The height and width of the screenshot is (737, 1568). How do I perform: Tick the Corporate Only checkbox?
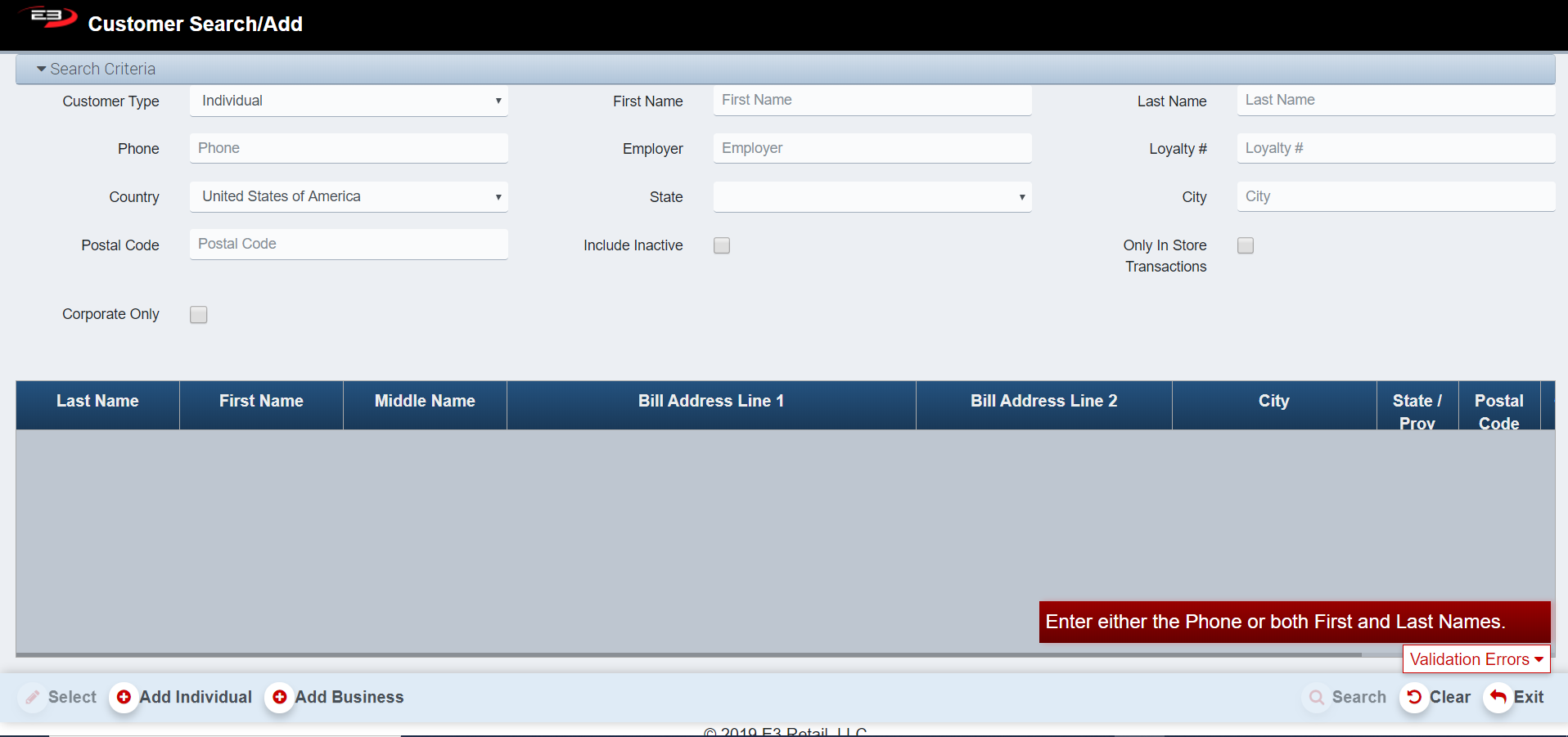[199, 315]
